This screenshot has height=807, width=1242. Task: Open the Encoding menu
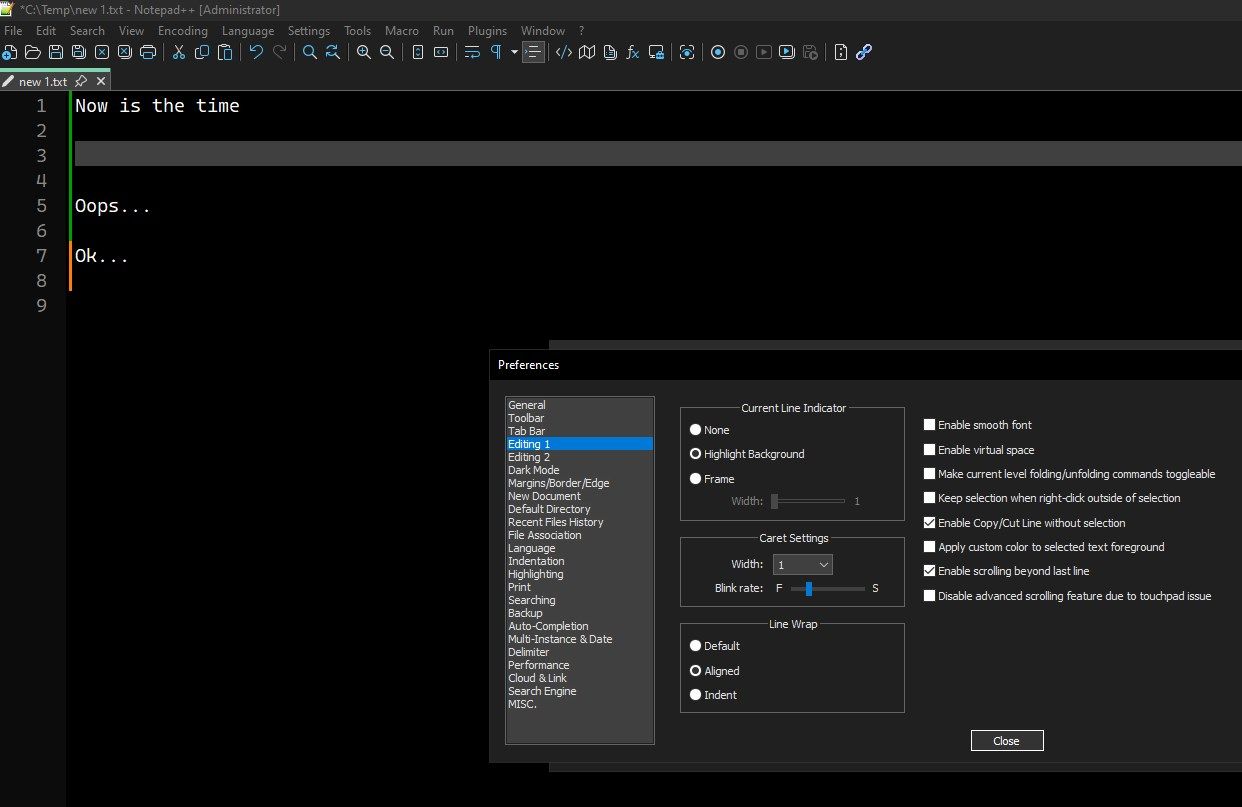pos(183,31)
